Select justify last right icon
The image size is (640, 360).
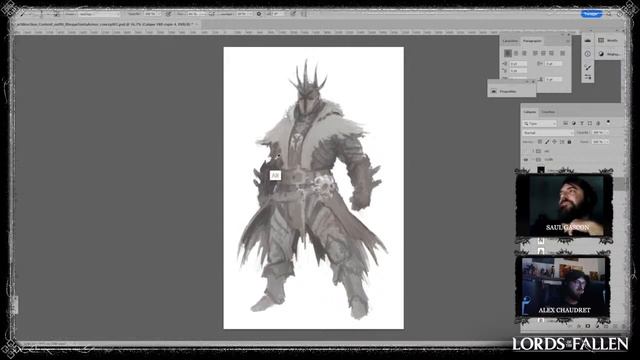551,53
